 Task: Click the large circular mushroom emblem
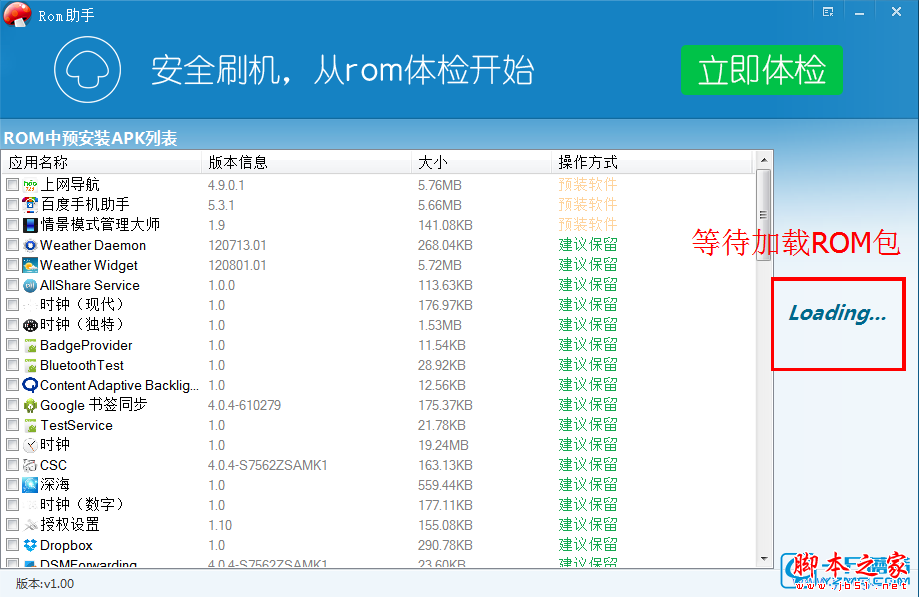pyautogui.click(x=87, y=70)
